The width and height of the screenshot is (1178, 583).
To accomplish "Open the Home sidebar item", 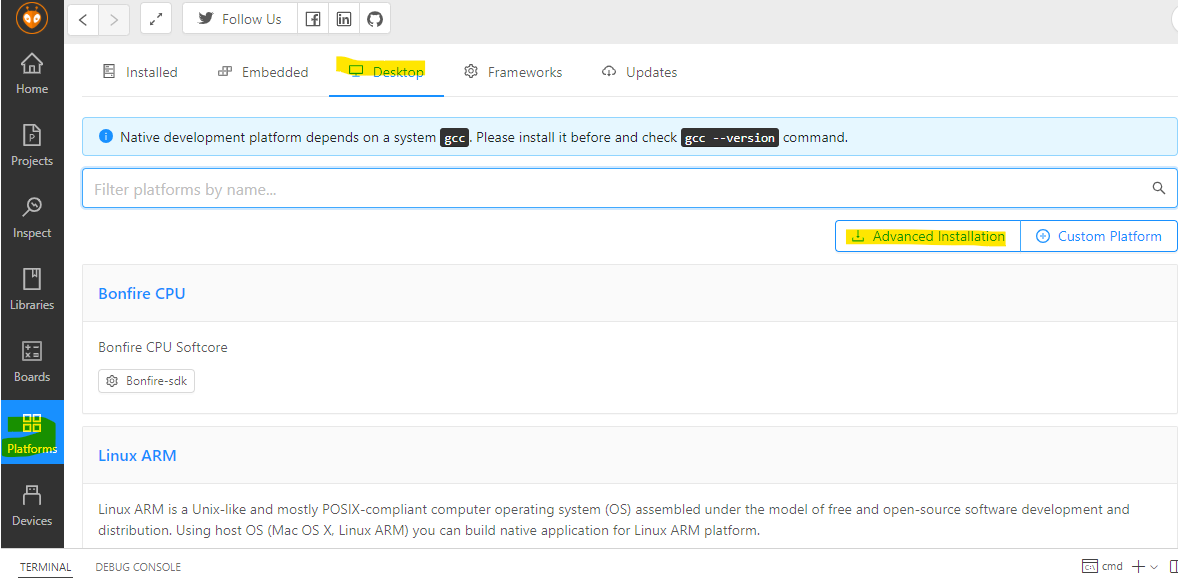I will [x=32, y=74].
